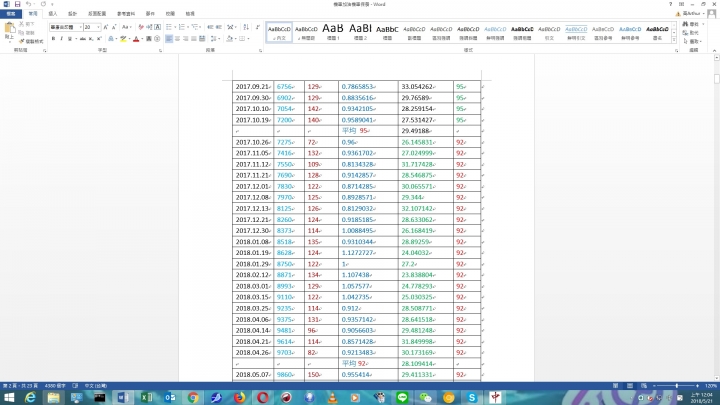Screen dimensions: 720x405
Task: Click the Format Painter button
Action: point(31,41)
